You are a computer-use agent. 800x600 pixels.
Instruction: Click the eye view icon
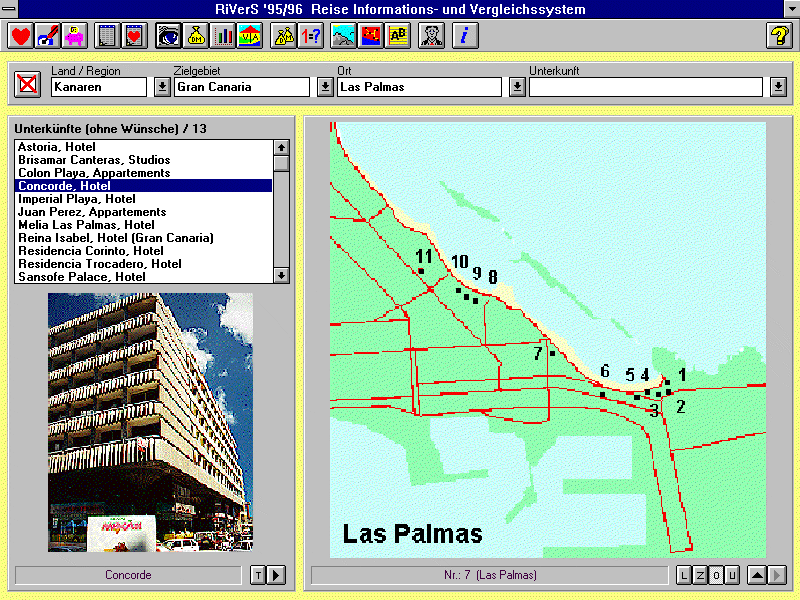tap(169, 37)
